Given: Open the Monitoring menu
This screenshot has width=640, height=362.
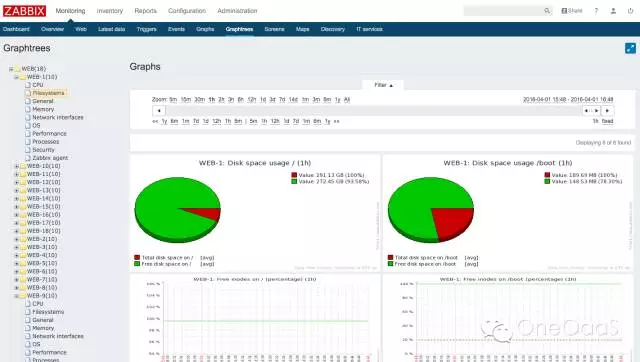Looking at the screenshot, I should pyautogui.click(x=70, y=11).
